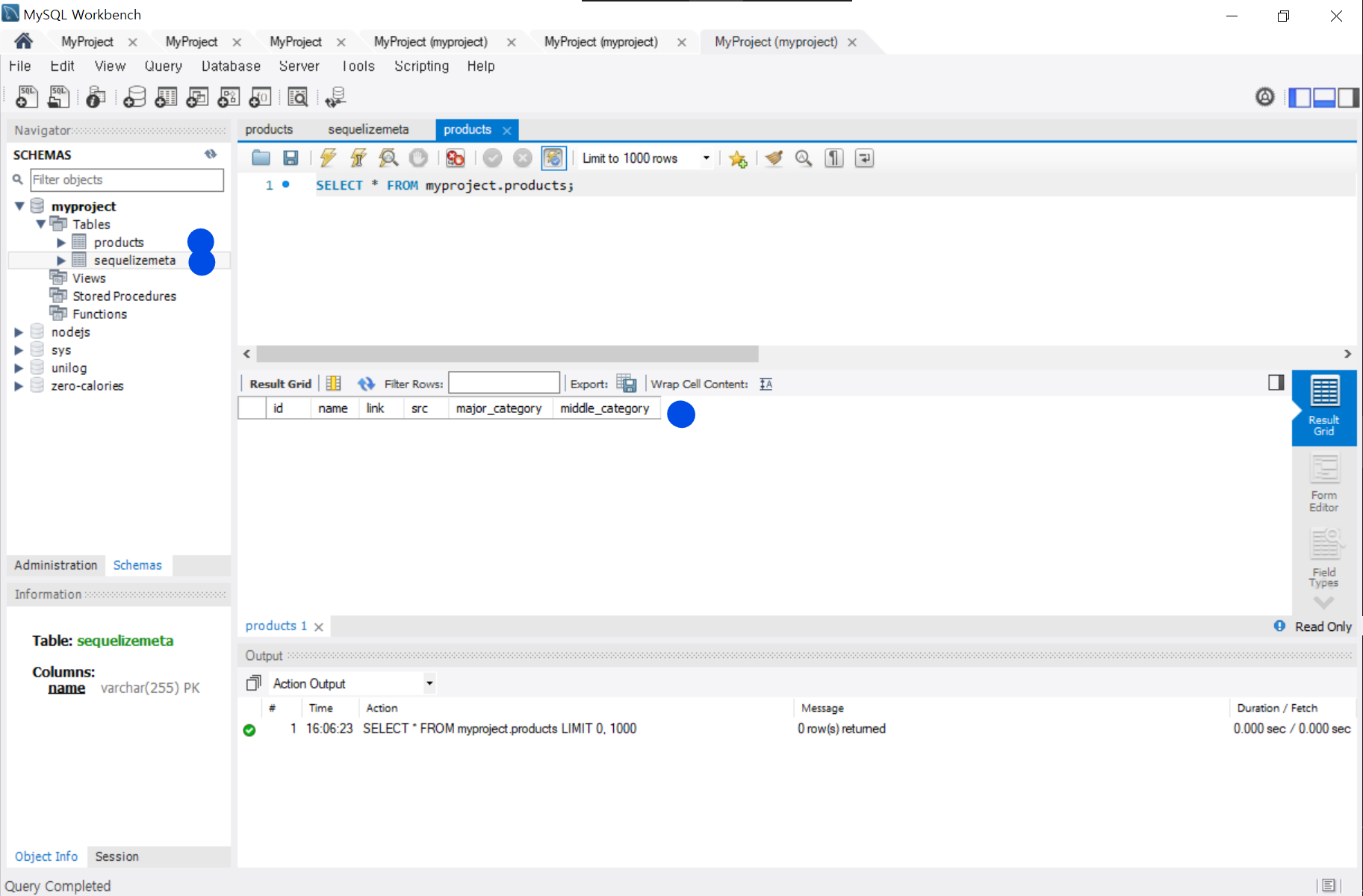This screenshot has width=1363, height=896.
Task: Create a new function icon
Action: [x=260, y=97]
